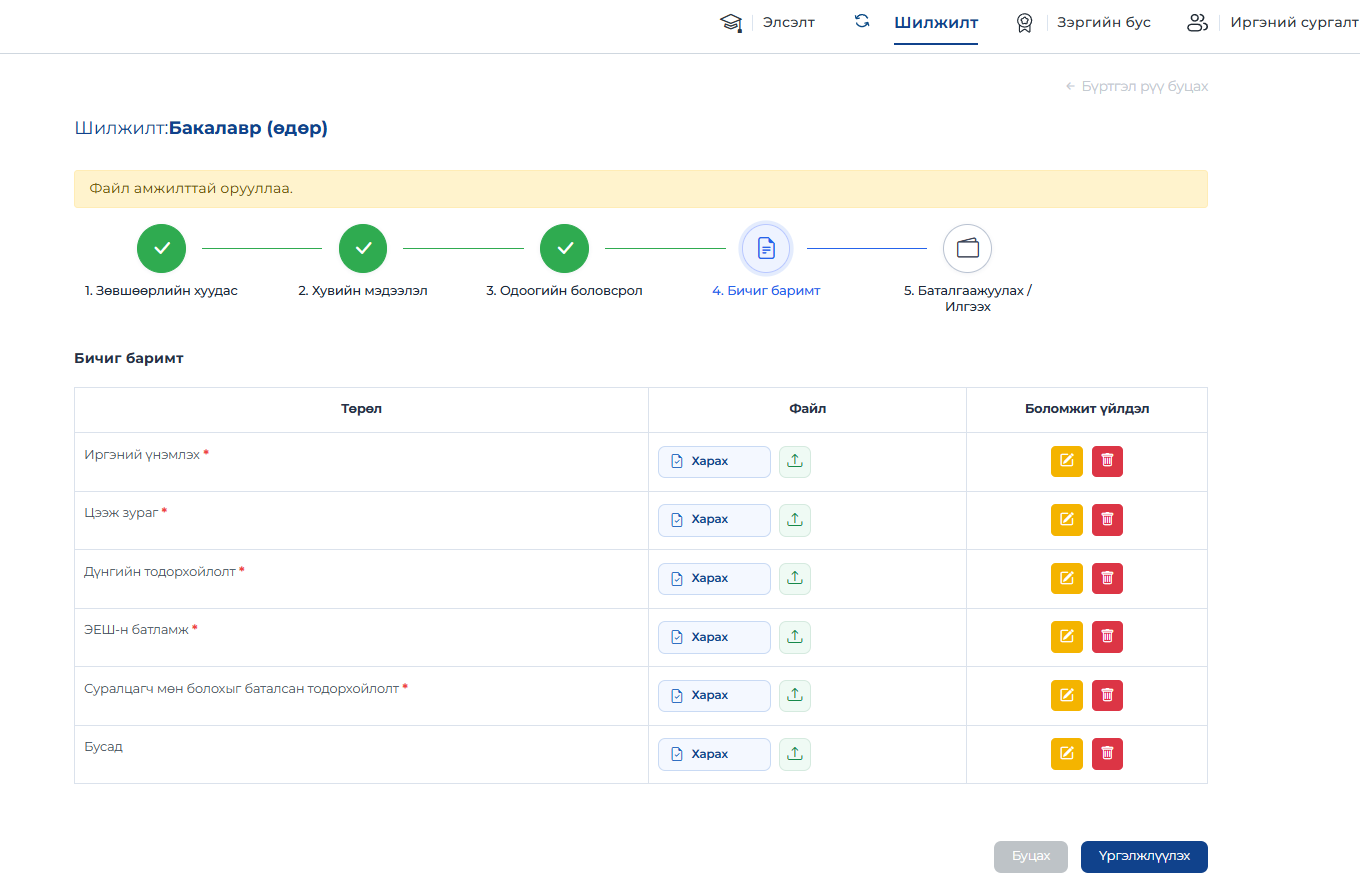Click upload icon for ЭЕШ-н батламж row
The height and width of the screenshot is (883, 1360).
pos(795,637)
